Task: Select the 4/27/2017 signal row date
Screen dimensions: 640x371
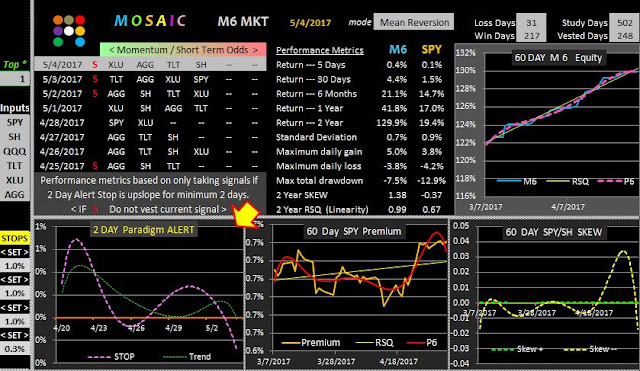Action: [62, 137]
